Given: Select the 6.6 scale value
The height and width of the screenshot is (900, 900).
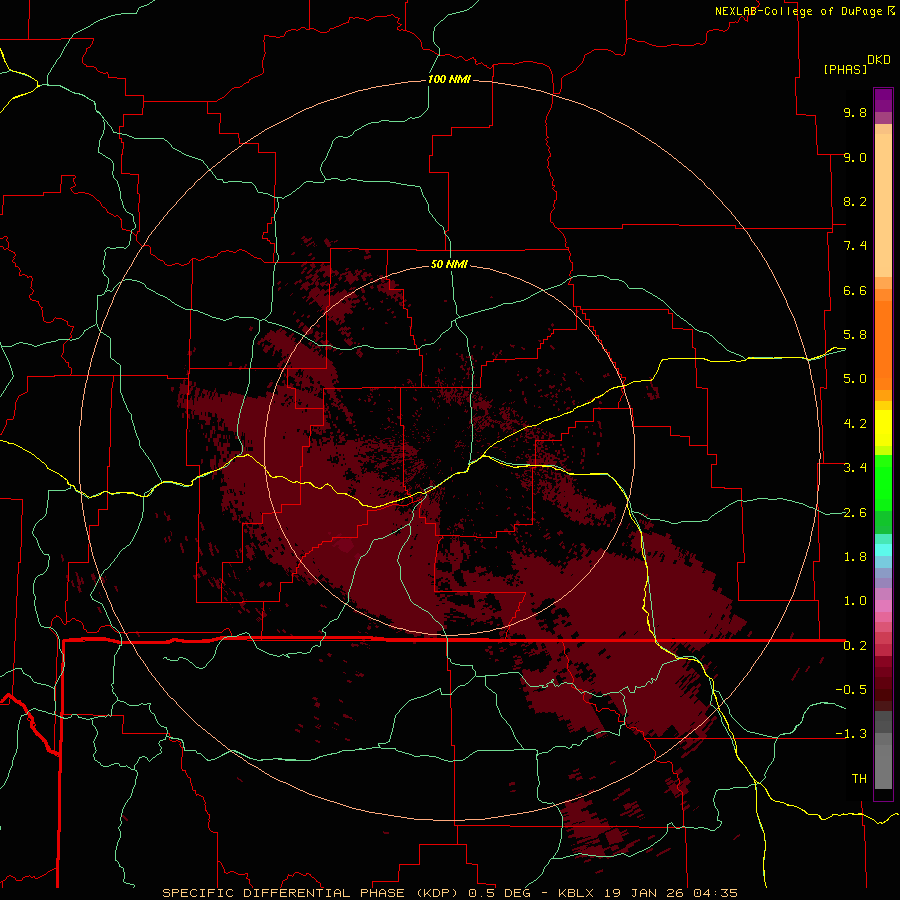Looking at the screenshot, I should point(855,290).
